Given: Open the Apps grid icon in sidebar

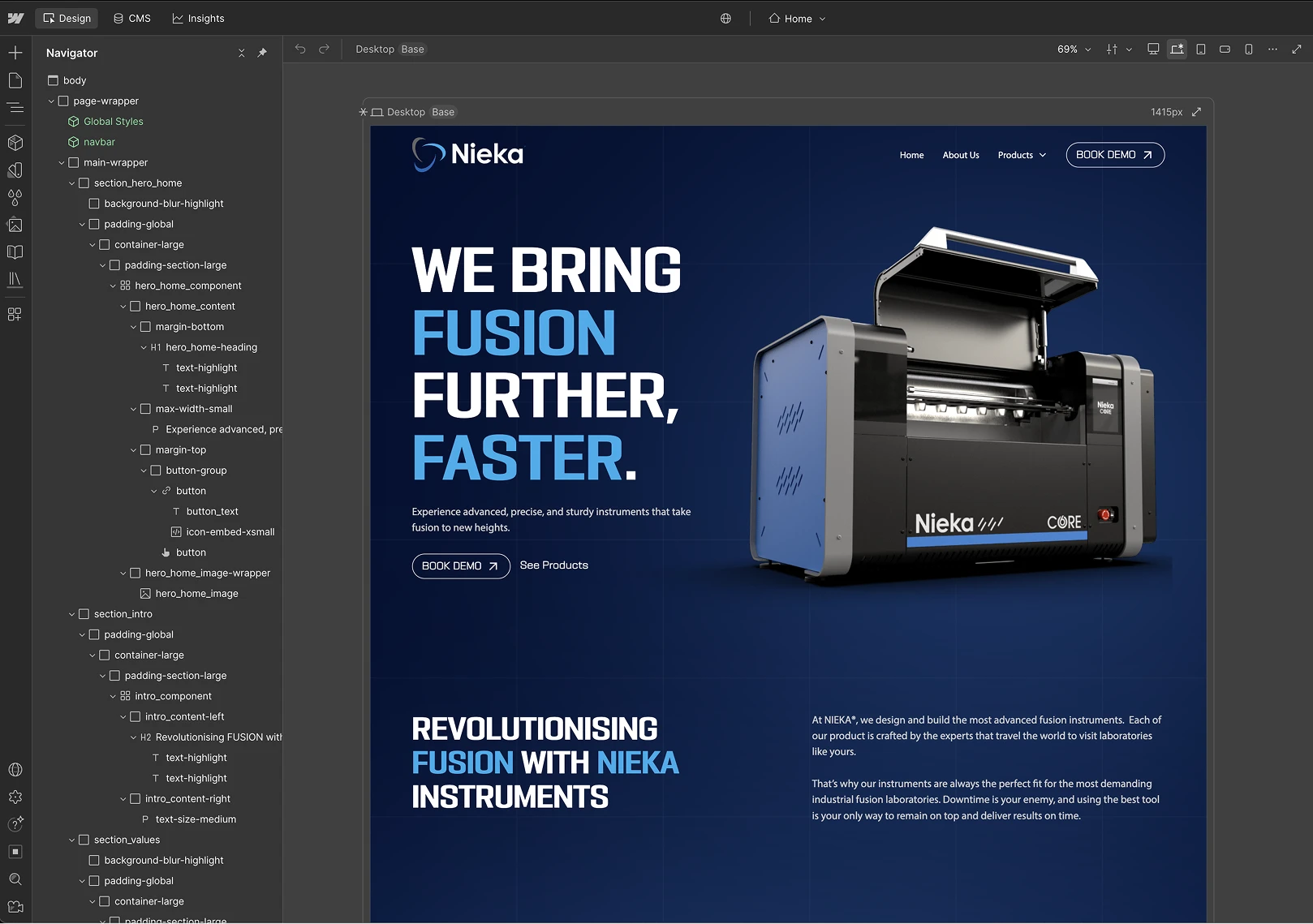Looking at the screenshot, I should point(15,314).
